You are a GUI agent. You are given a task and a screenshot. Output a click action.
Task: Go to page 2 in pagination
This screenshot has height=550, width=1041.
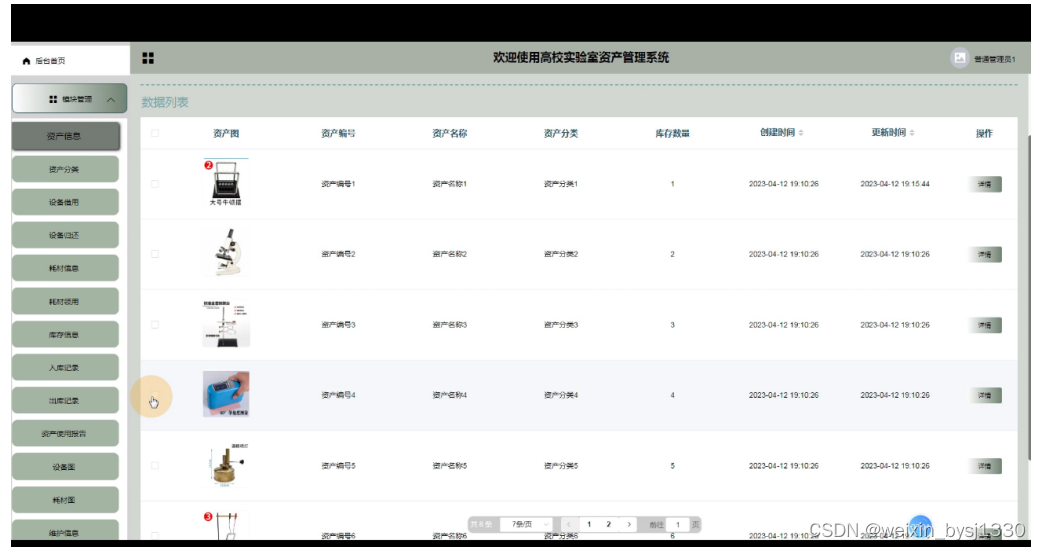[608, 524]
